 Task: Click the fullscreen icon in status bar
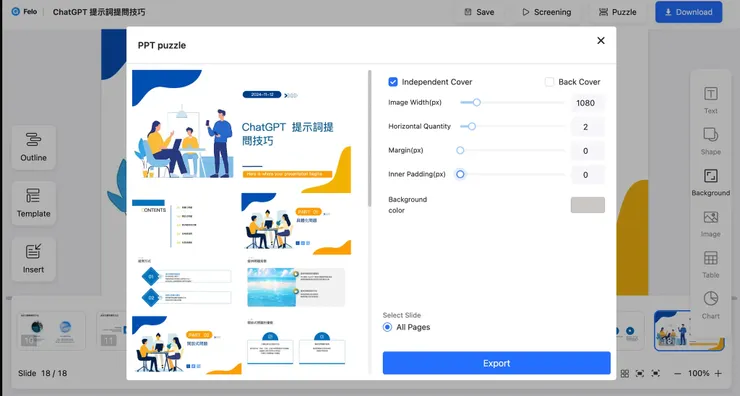[656, 373]
